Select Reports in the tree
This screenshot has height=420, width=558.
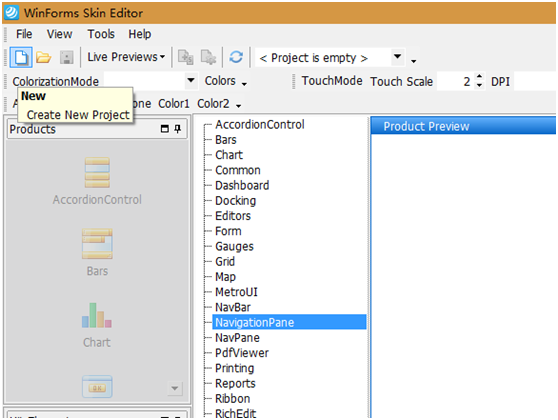tap(235, 384)
